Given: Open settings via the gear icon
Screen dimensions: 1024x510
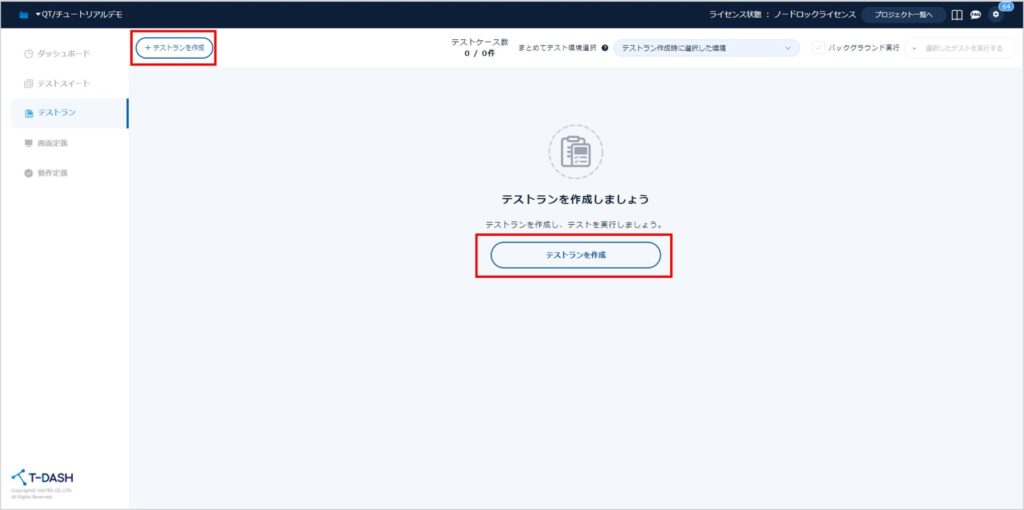Looking at the screenshot, I should click(x=995, y=15).
